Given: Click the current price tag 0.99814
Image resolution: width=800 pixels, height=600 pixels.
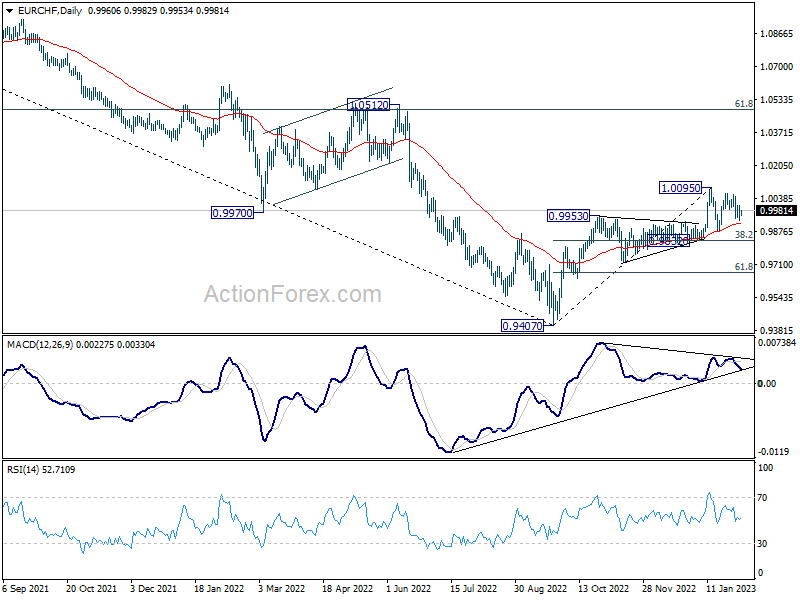Looking at the screenshot, I should (776, 211).
